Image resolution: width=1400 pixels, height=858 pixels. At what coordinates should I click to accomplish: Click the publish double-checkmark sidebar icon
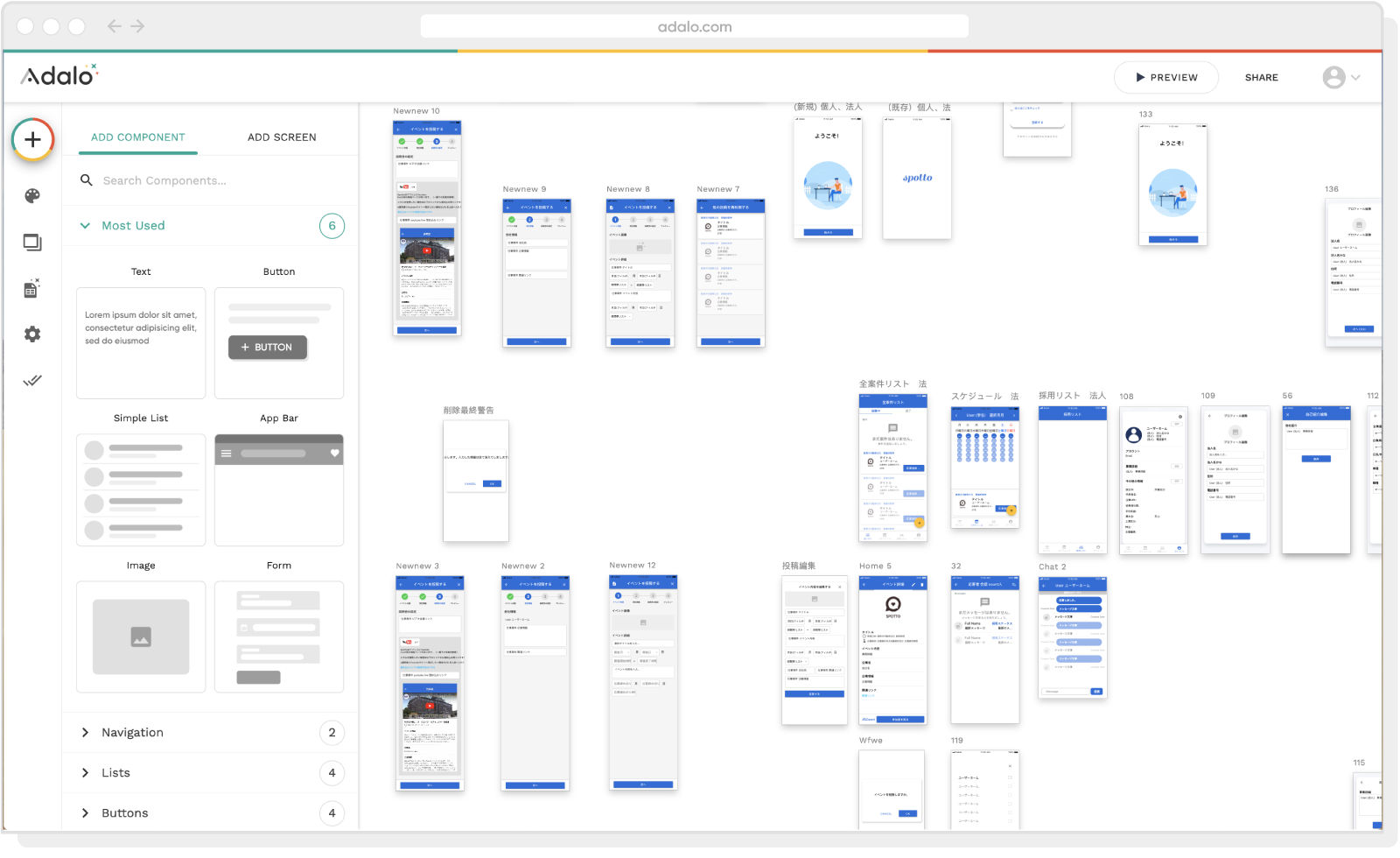click(31, 379)
